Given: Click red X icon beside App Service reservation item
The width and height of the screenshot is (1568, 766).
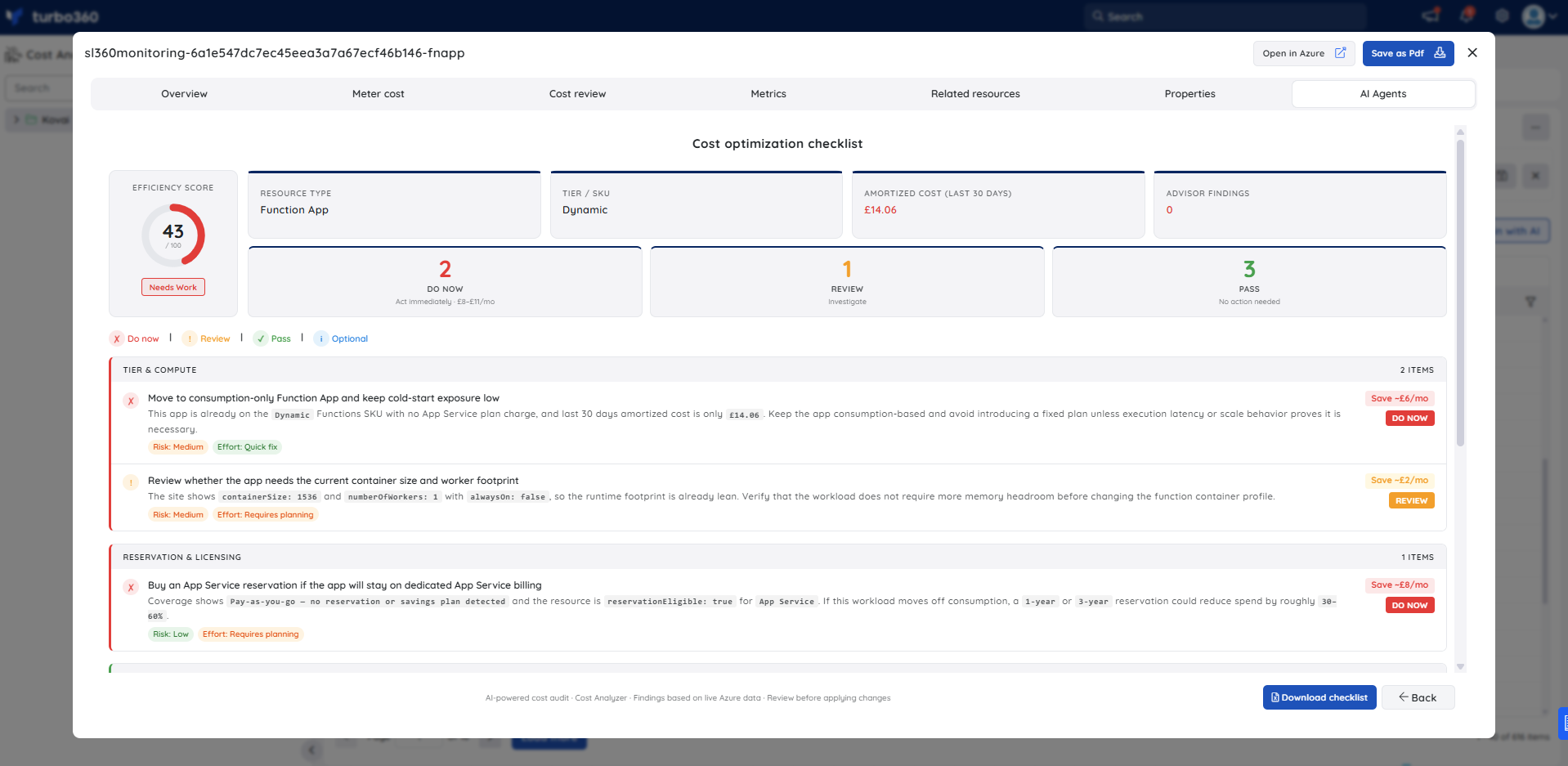Looking at the screenshot, I should click(131, 587).
